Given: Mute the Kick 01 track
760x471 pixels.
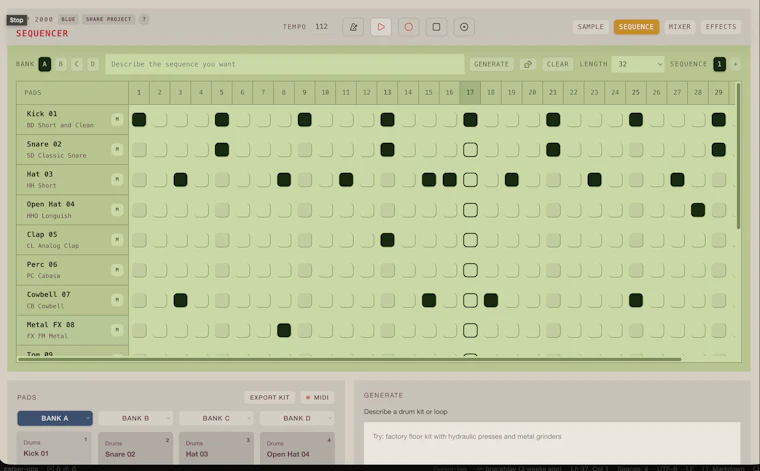Looking at the screenshot, I should click(x=117, y=119).
